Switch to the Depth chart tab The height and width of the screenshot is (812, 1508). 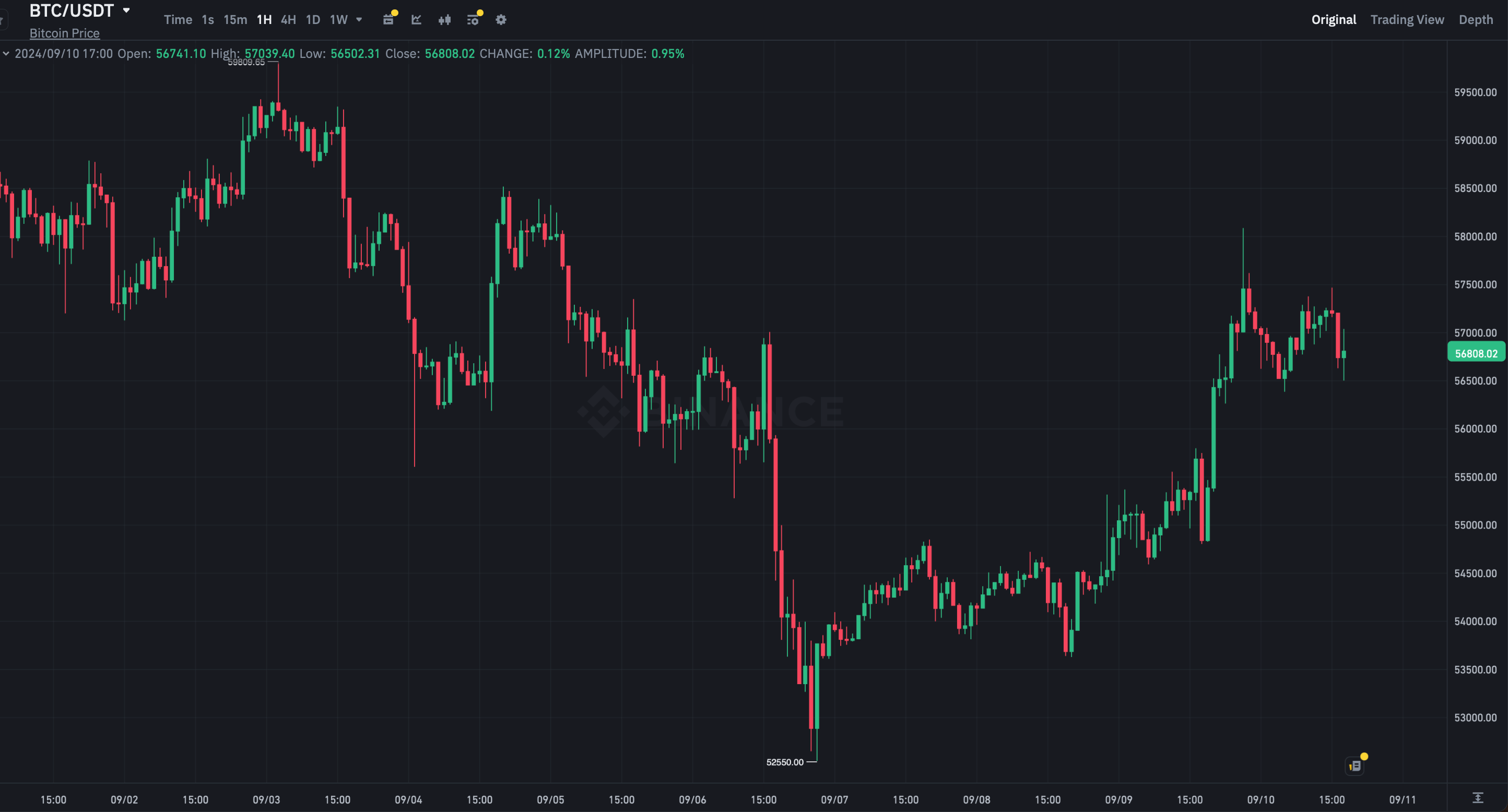[1475, 20]
